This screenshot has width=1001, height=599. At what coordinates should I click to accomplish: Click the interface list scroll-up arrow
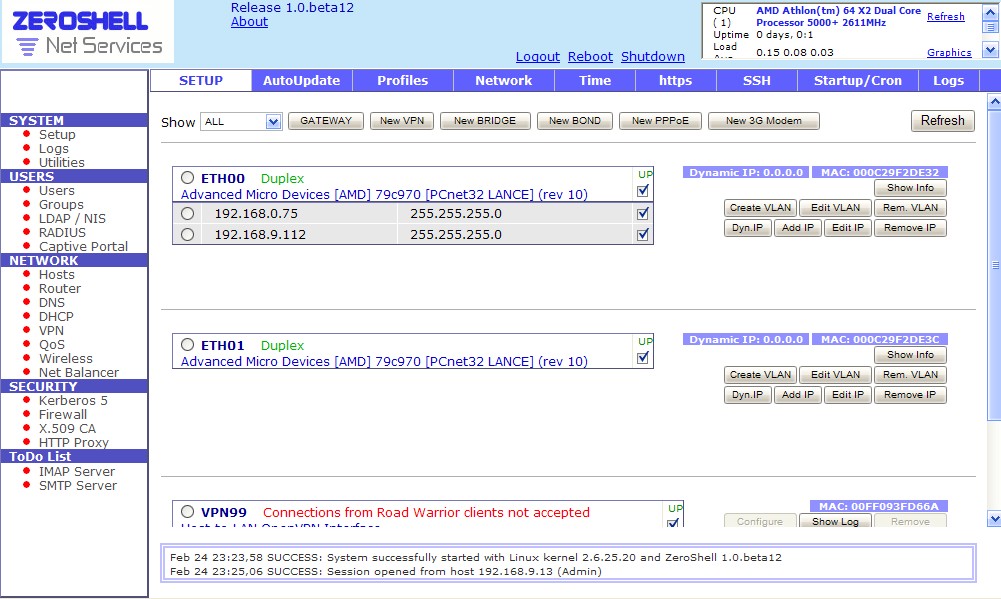[x=994, y=102]
